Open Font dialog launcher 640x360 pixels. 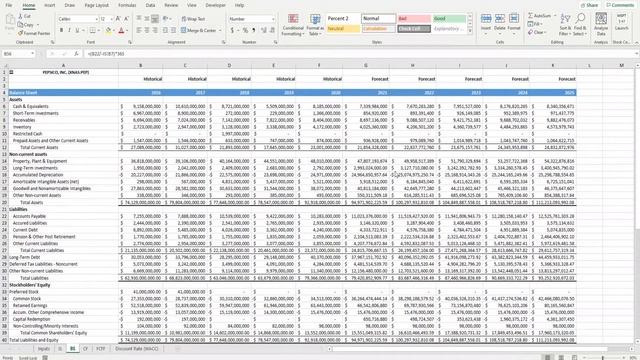point(130,42)
